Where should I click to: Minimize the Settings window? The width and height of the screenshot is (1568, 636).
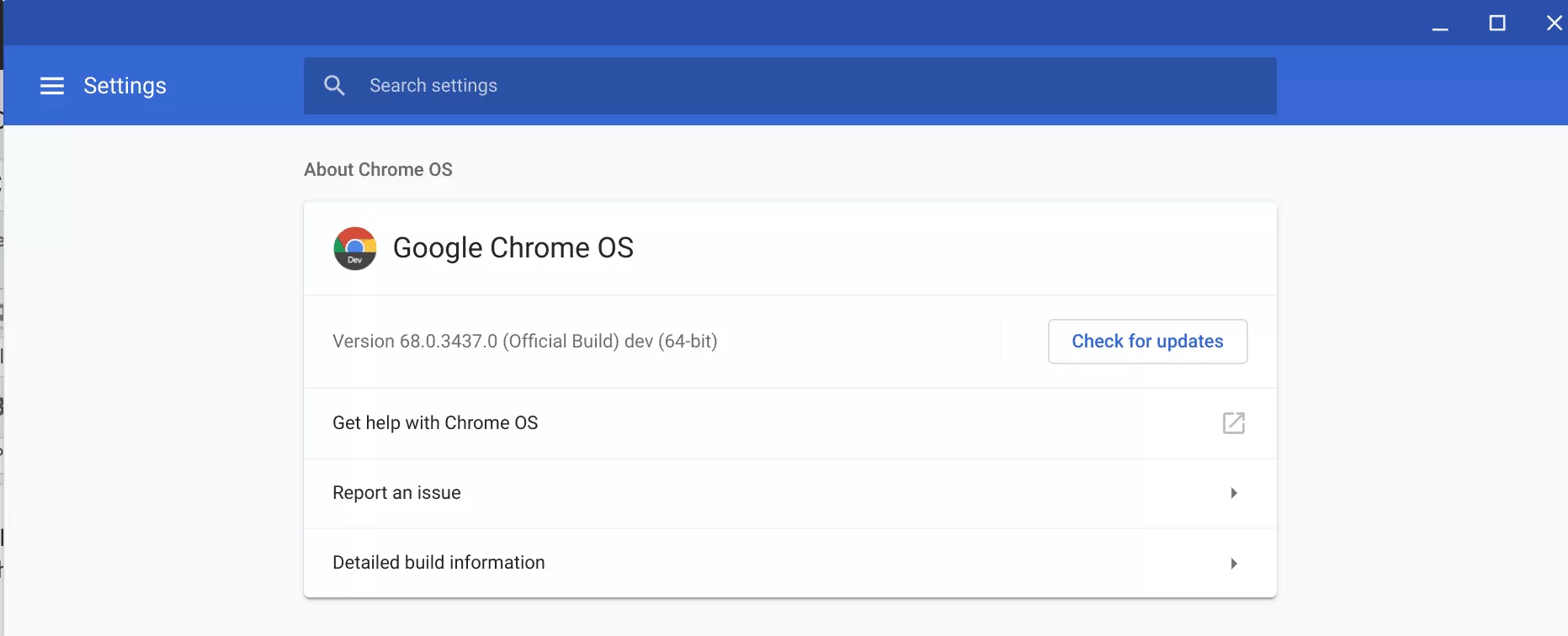pos(1440,24)
